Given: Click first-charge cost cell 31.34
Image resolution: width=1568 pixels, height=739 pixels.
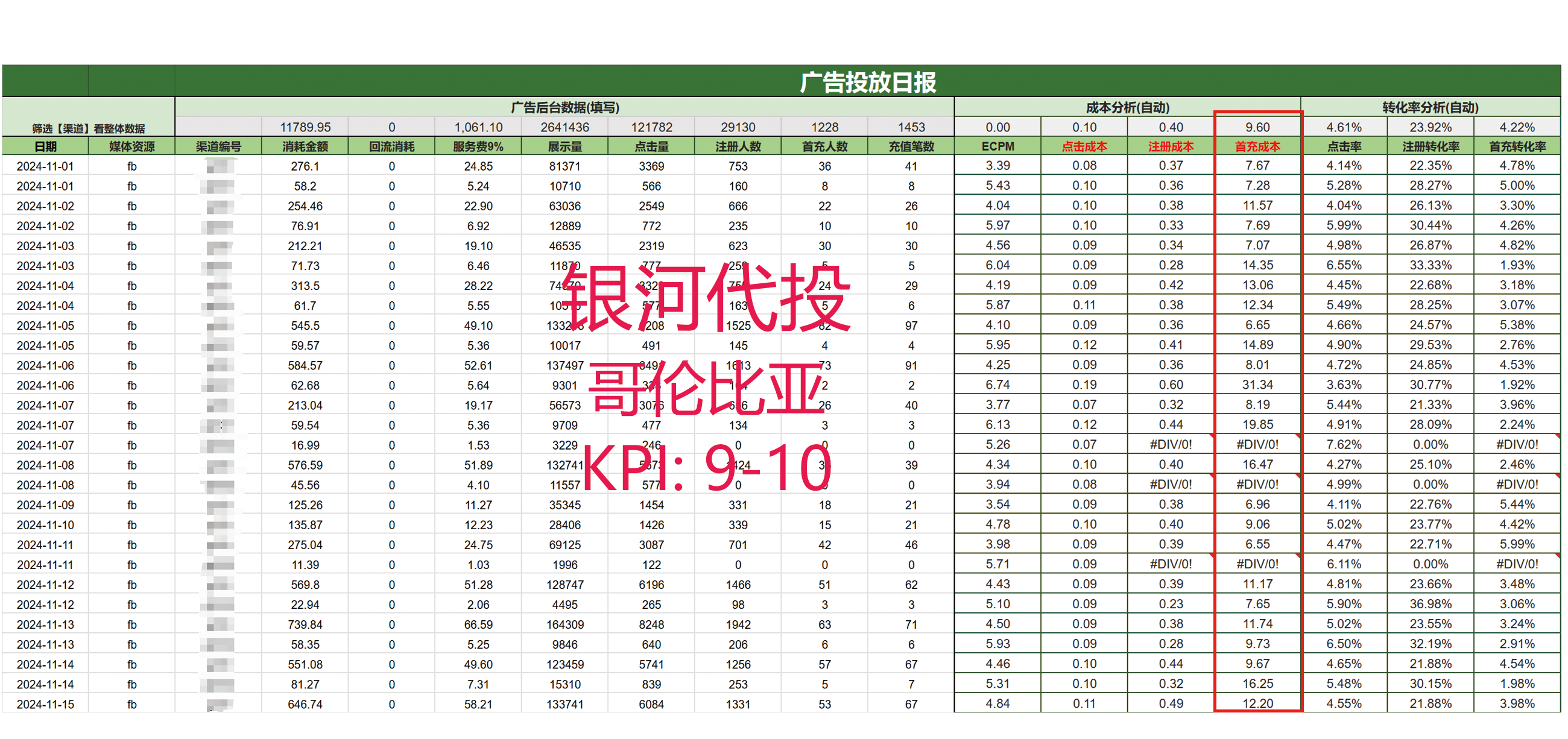Looking at the screenshot, I should tap(1257, 385).
